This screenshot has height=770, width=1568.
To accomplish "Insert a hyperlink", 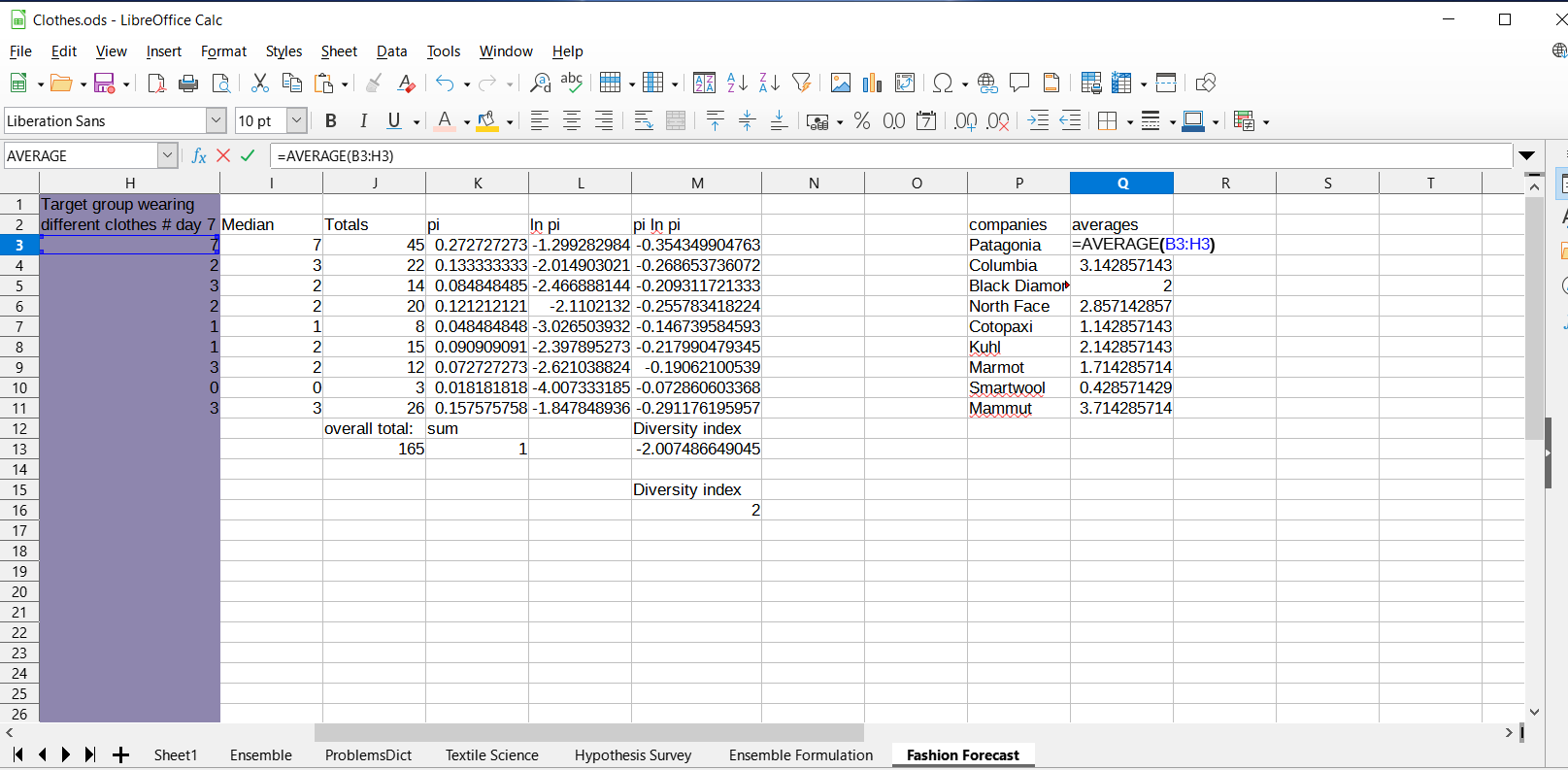I will tap(987, 84).
